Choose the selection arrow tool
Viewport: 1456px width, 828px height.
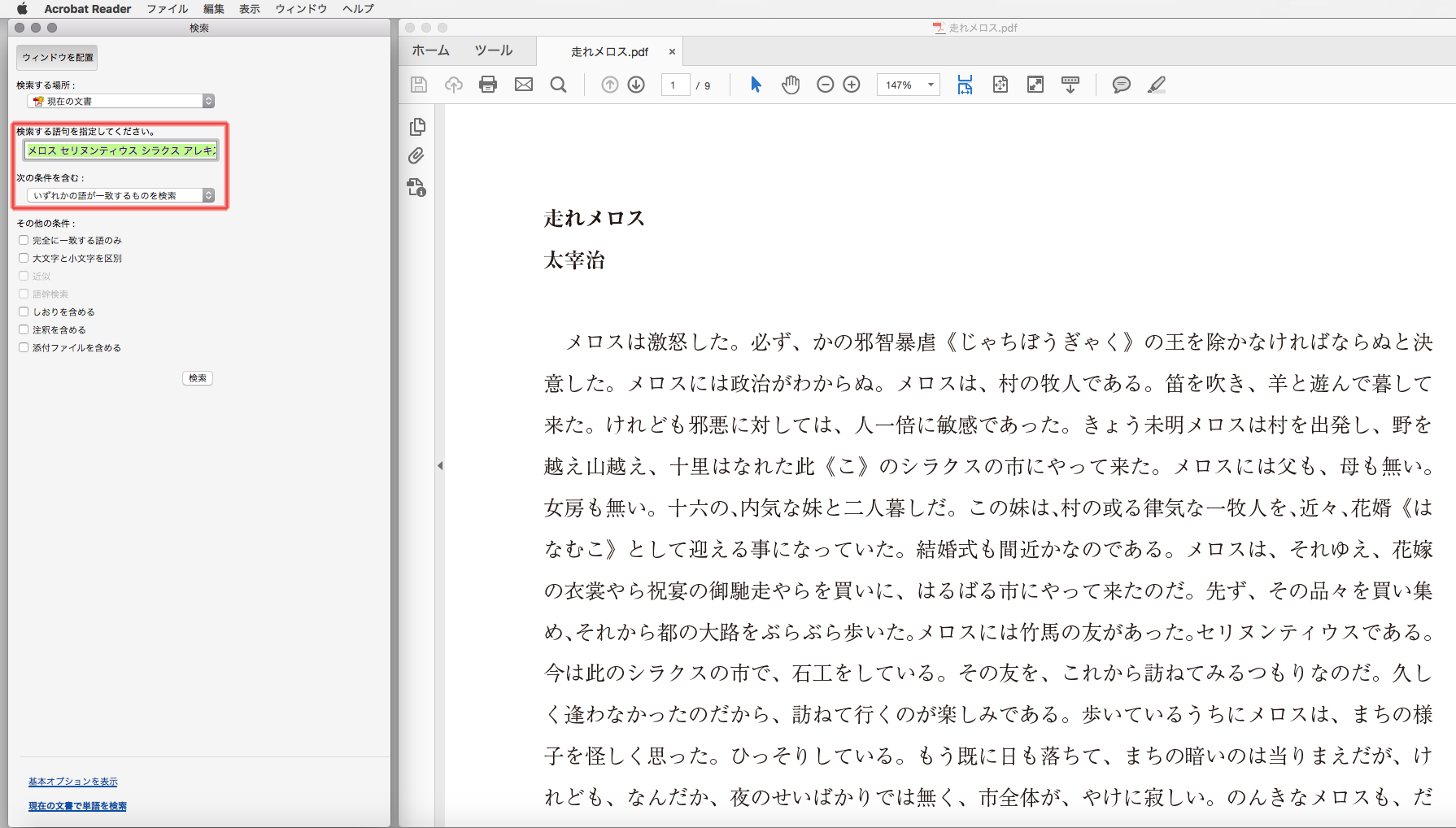[x=756, y=85]
